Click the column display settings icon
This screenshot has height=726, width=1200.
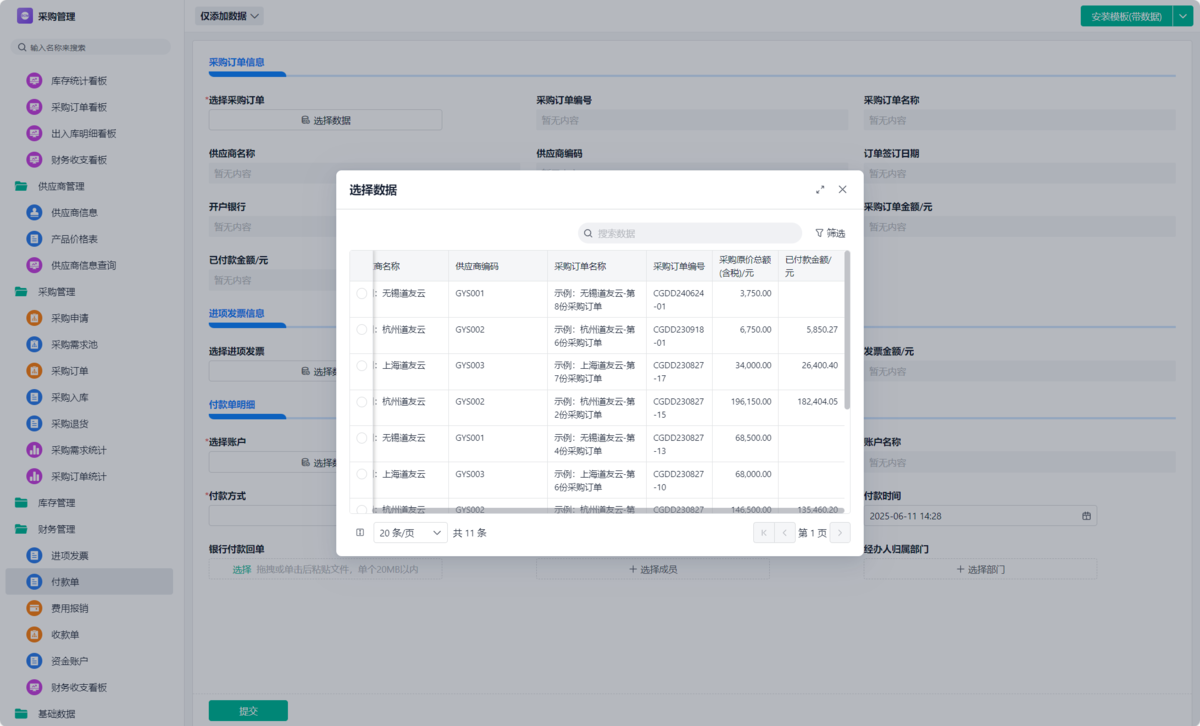[x=360, y=533]
